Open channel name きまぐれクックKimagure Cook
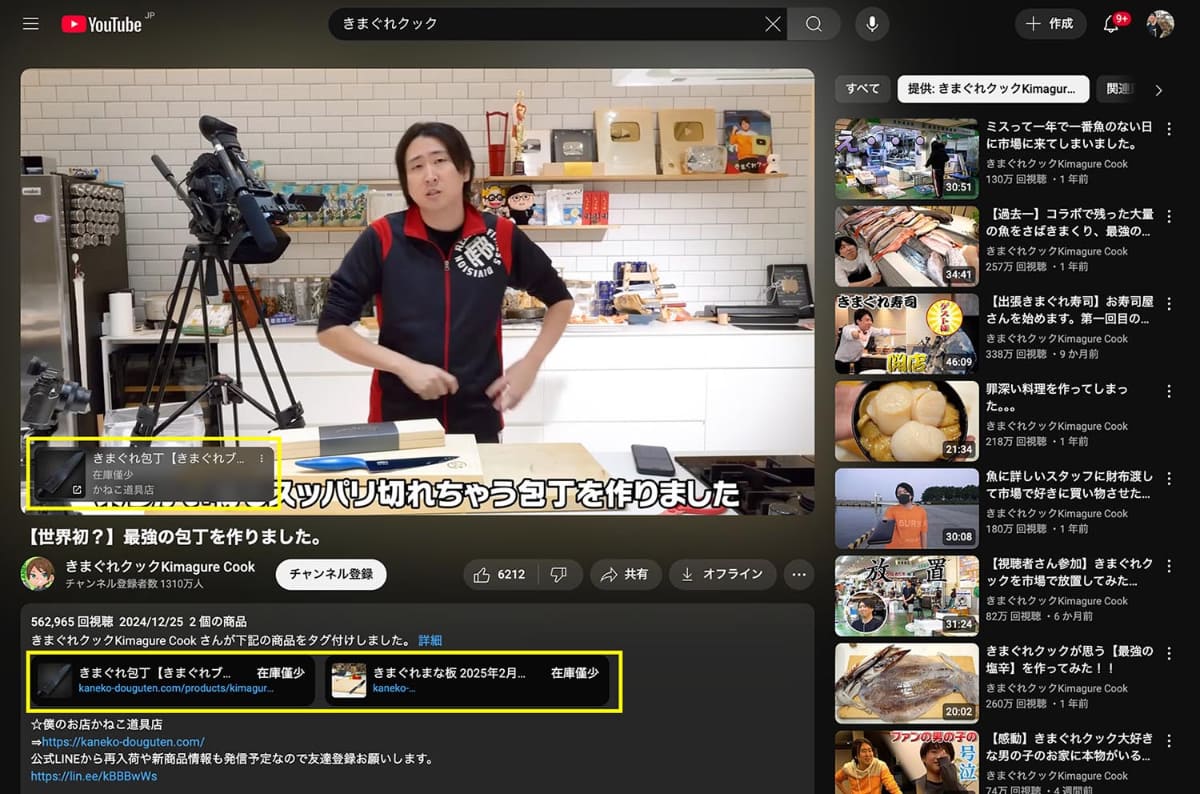1200x794 pixels. point(161,566)
